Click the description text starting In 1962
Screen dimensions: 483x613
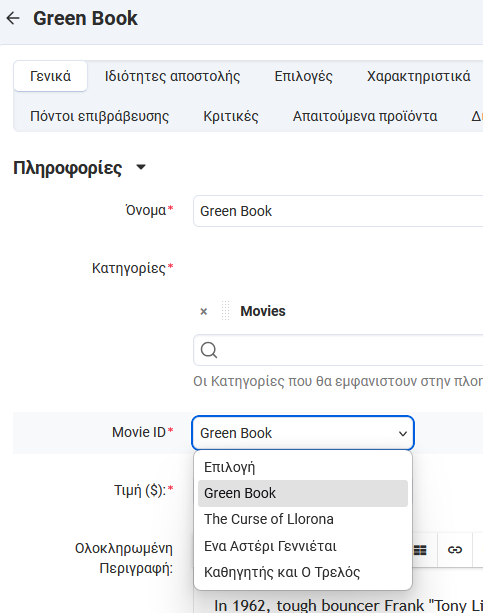pyautogui.click(x=348, y=605)
